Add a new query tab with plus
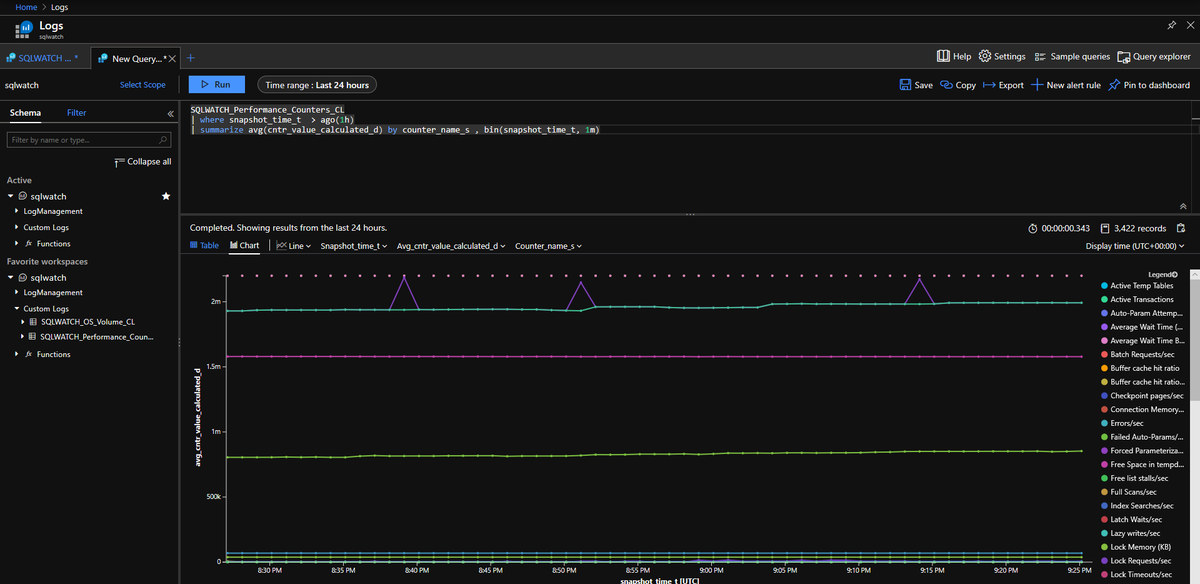The width and height of the screenshot is (1200, 584). click(x=190, y=58)
